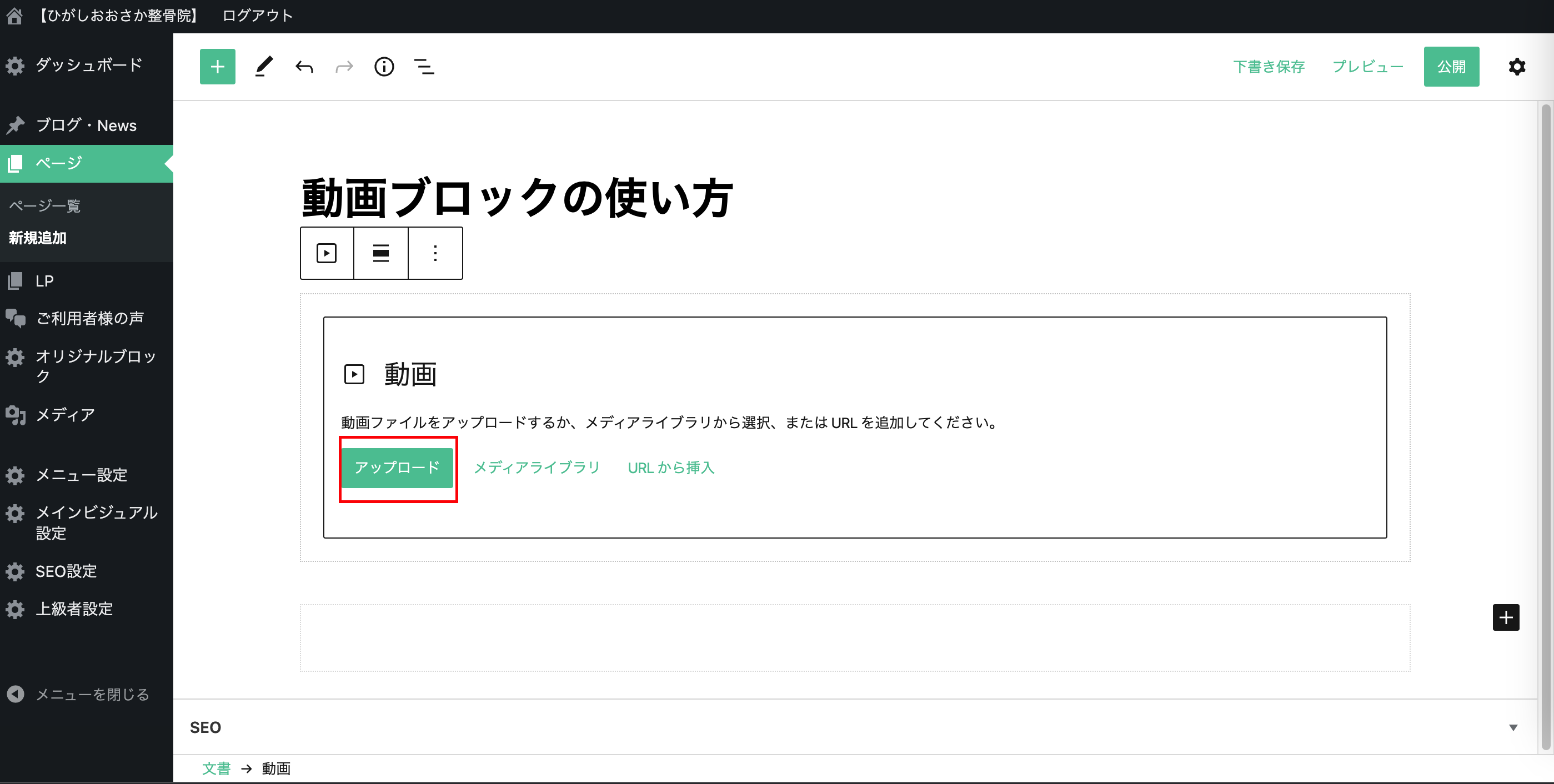Open メディアライブラリ link

[x=537, y=468]
